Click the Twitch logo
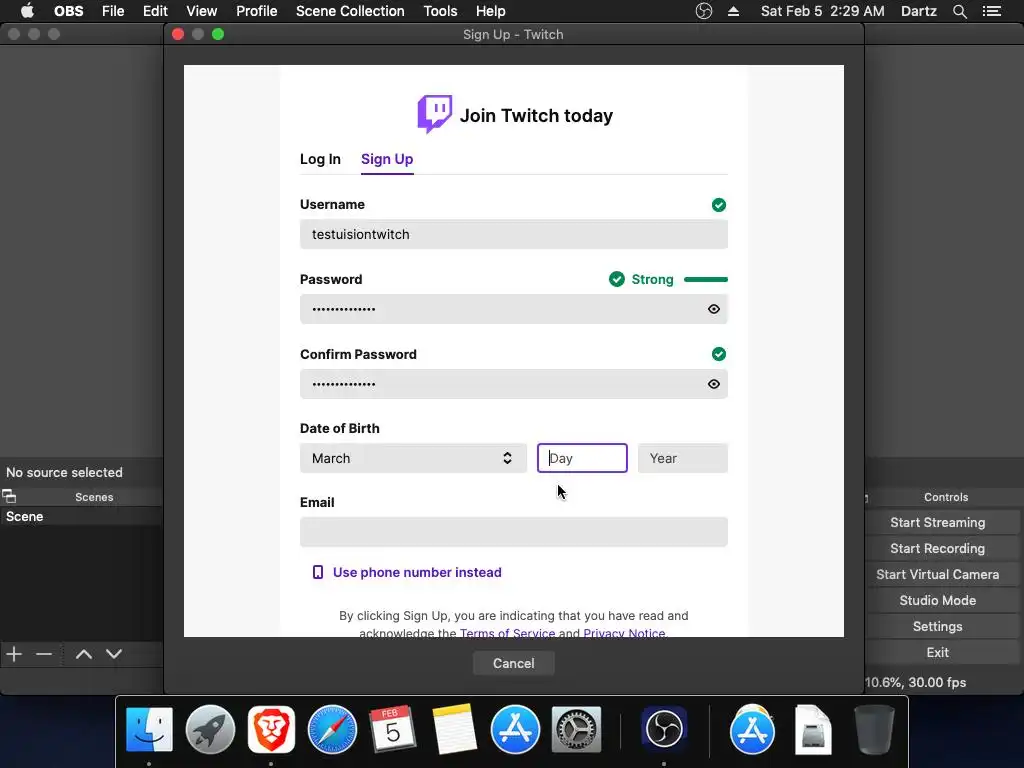This screenshot has width=1024, height=768. 434,114
